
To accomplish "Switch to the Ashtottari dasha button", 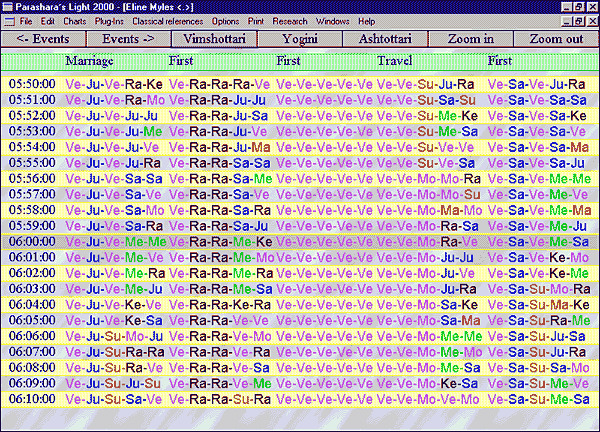I will (x=385, y=39).
